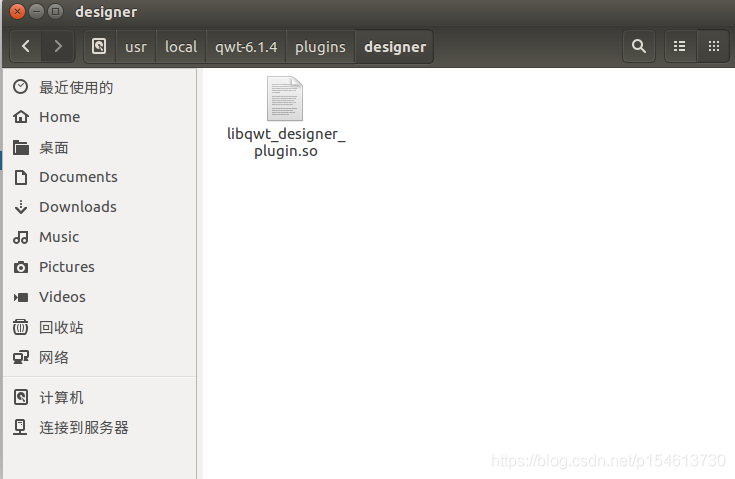735x479 pixels.
Task: Click the trash bin icon
Action: tap(21, 327)
